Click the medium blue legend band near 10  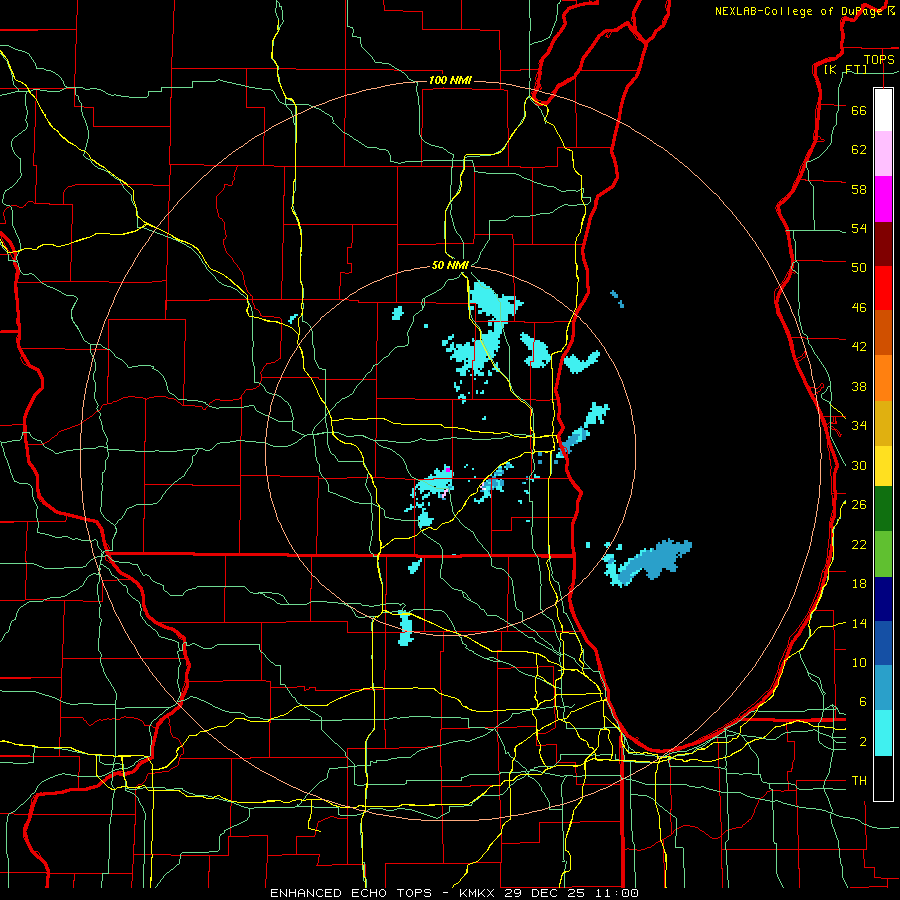point(883,643)
